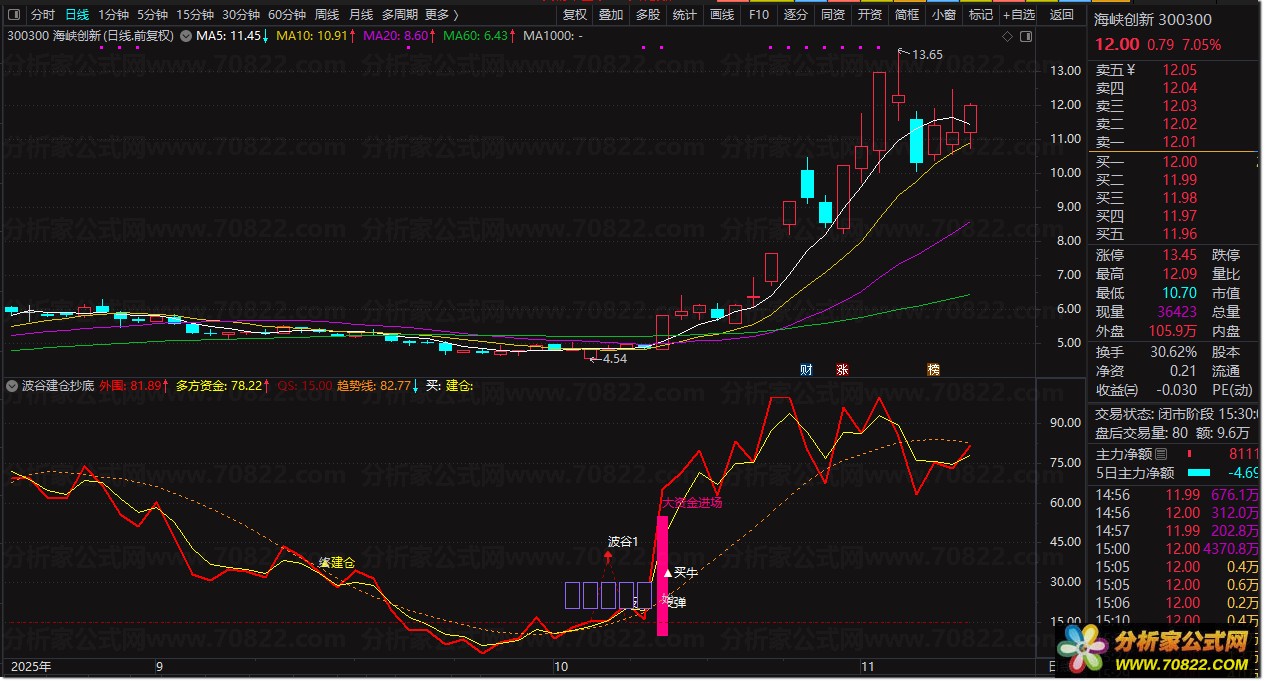Viewport: 1265px width, 681px height.
Task: Click the 15:00 trade row with 4370.8万
Action: coord(1173,549)
